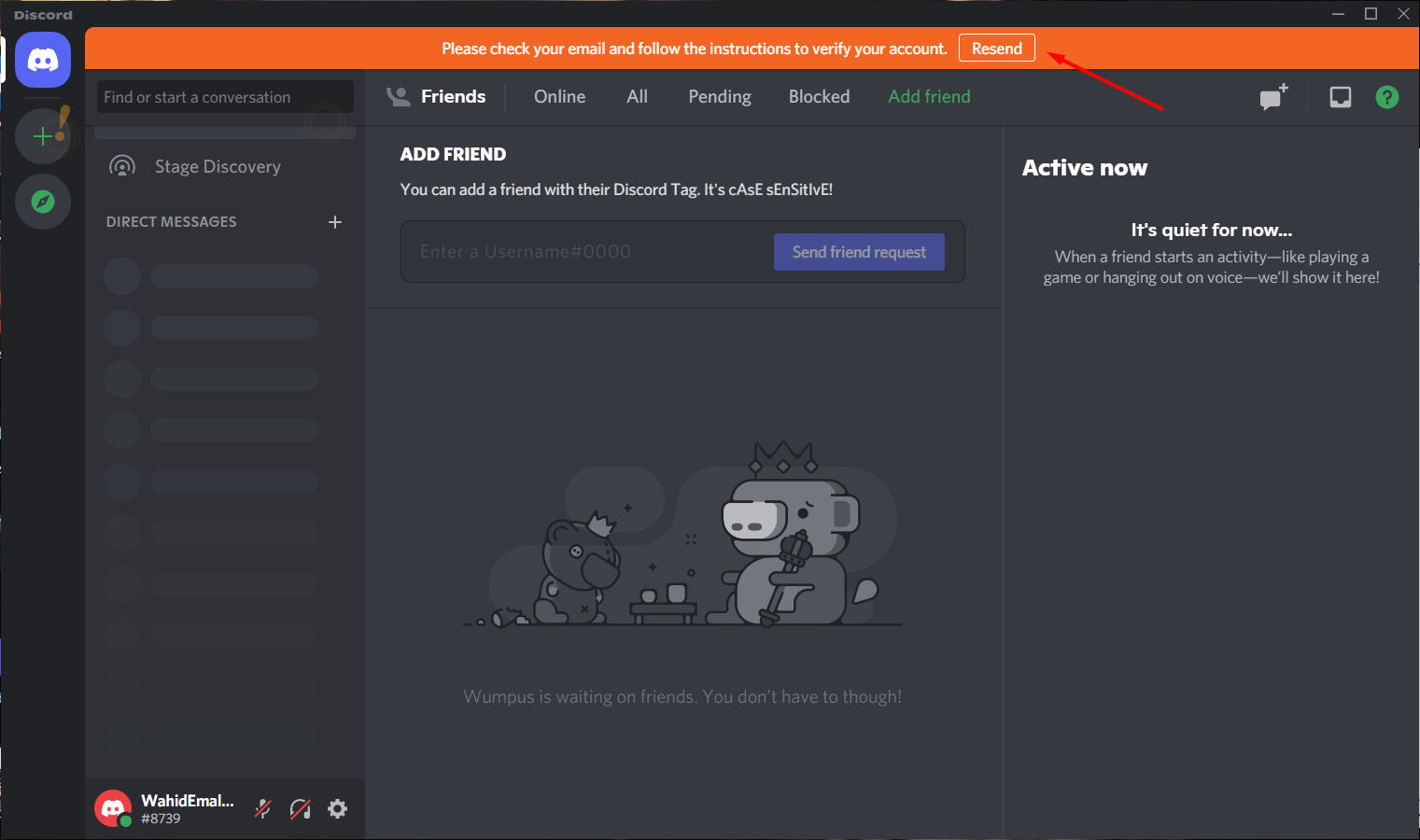This screenshot has width=1420, height=840.
Task: Switch to the All friends tab
Action: (638, 97)
